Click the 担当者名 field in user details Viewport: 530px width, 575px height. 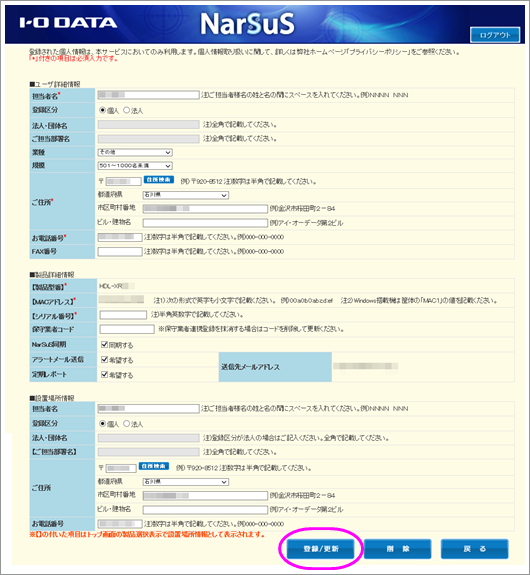[x=148, y=95]
